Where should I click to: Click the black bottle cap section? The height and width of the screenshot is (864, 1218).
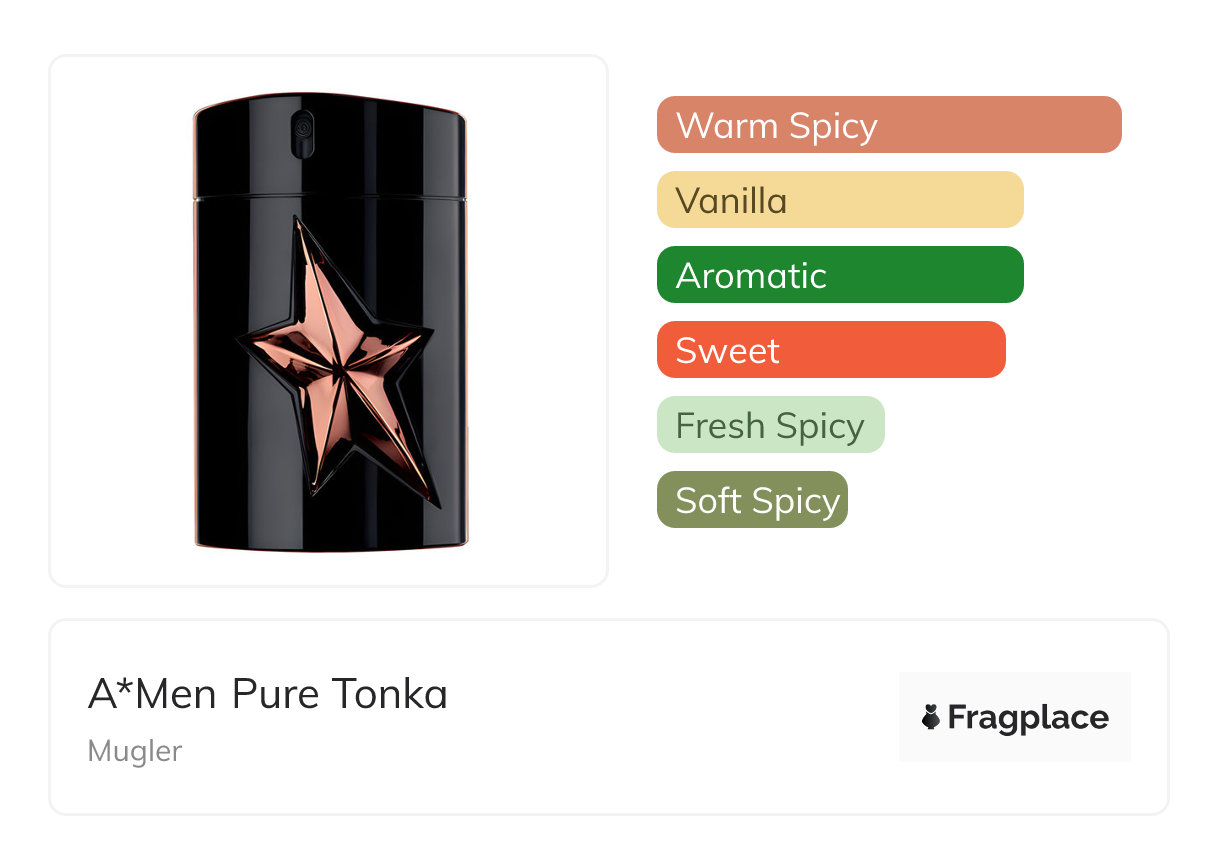coord(330,150)
